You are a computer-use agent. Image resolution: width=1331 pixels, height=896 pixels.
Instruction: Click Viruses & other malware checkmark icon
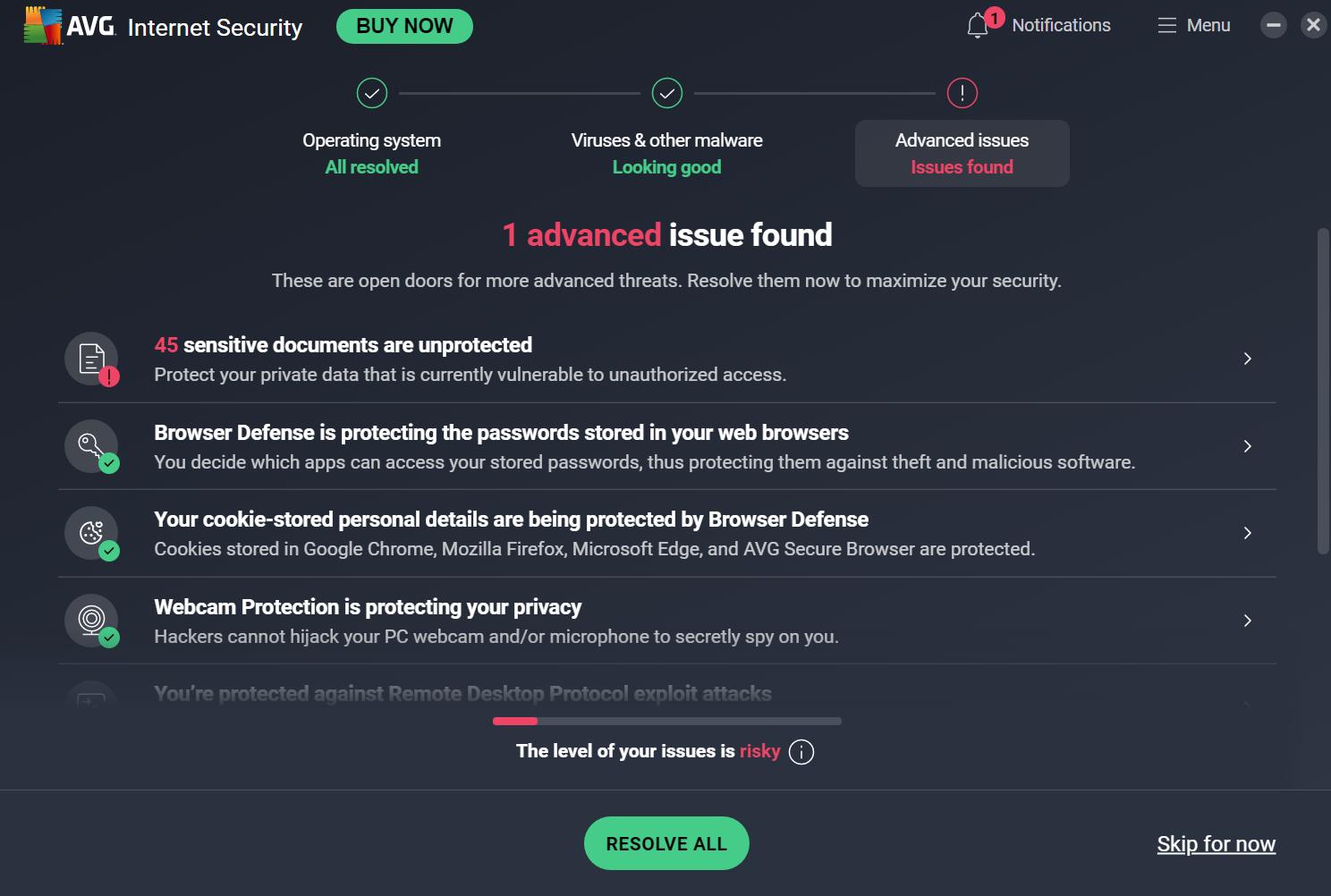(667, 93)
